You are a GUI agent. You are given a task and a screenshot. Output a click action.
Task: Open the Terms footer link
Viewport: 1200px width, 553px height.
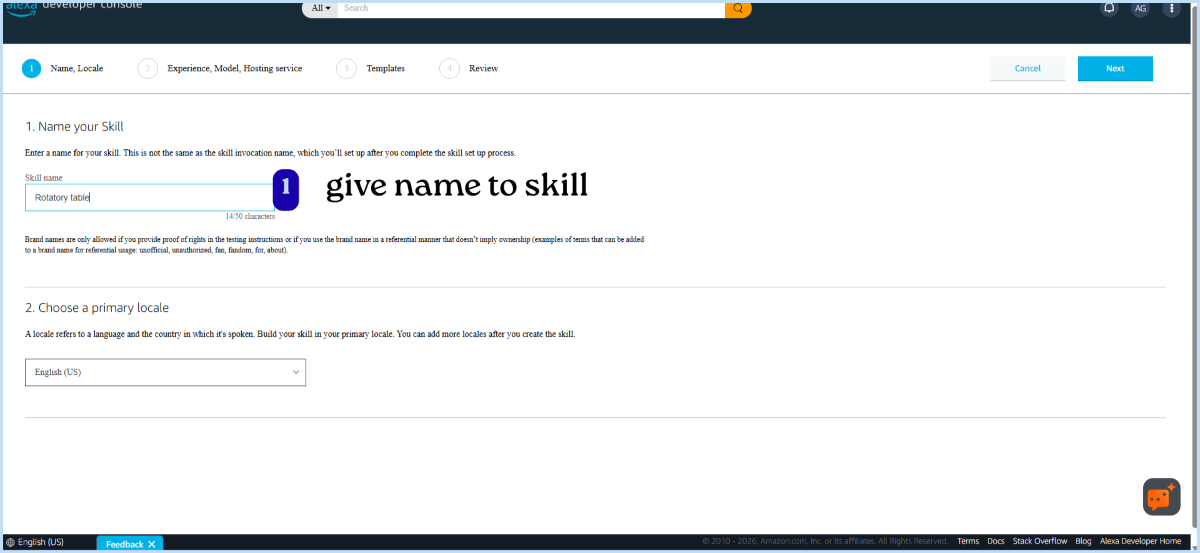tap(968, 542)
